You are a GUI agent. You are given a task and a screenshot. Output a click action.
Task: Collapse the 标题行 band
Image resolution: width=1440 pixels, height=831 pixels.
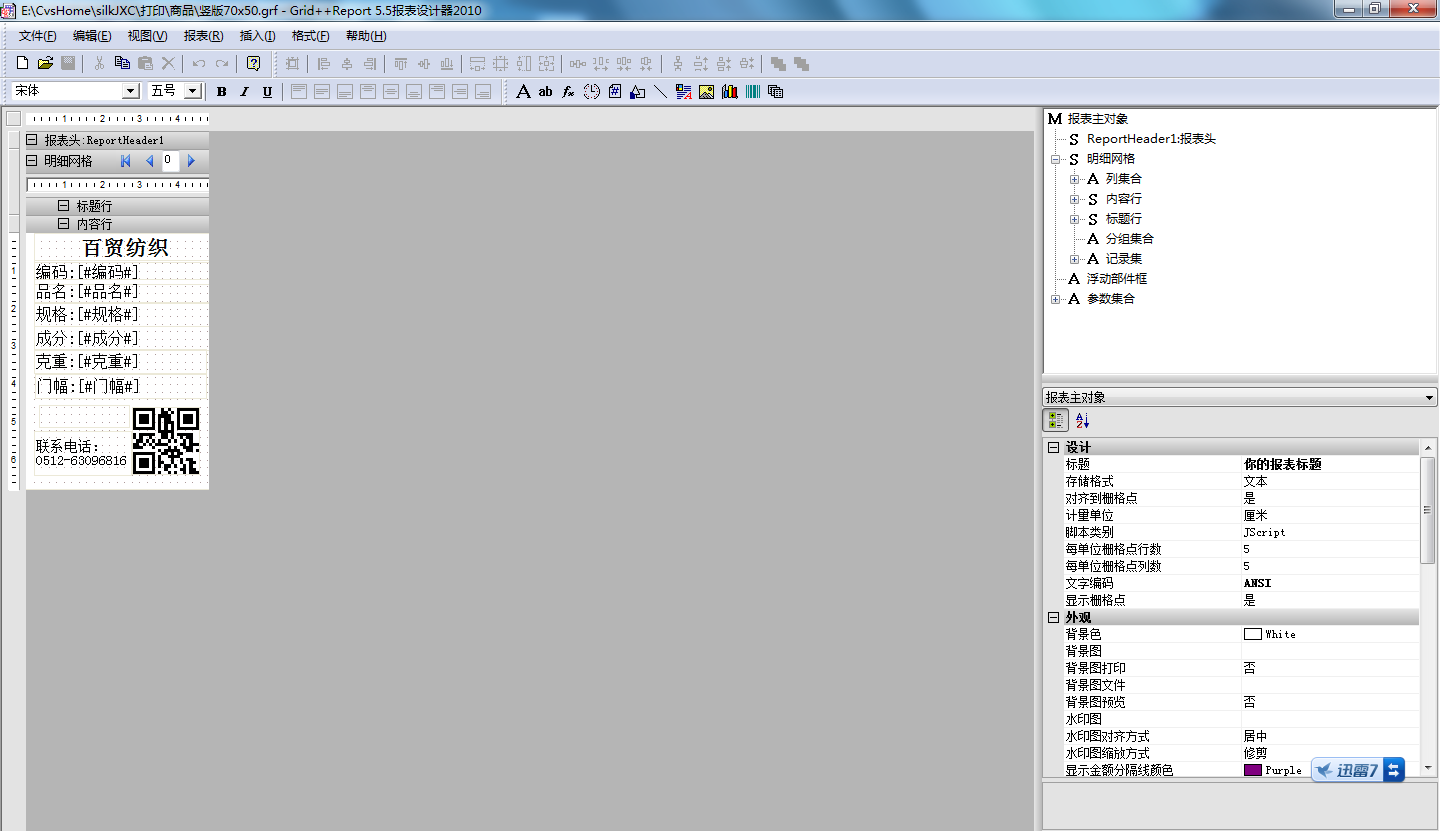pyautogui.click(x=64, y=206)
